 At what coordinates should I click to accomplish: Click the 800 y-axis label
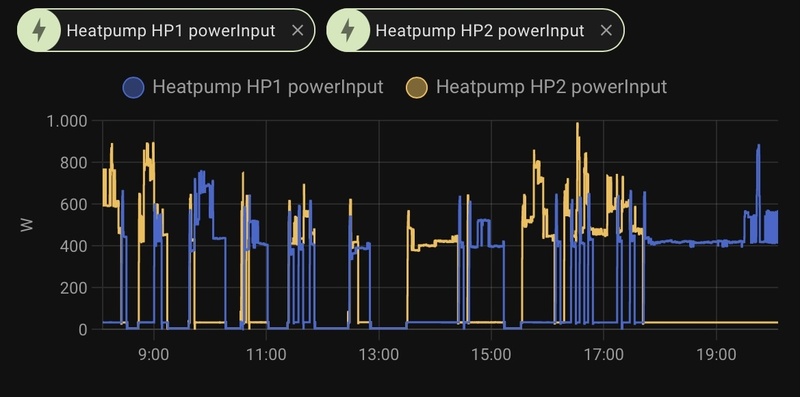pyautogui.click(x=73, y=163)
